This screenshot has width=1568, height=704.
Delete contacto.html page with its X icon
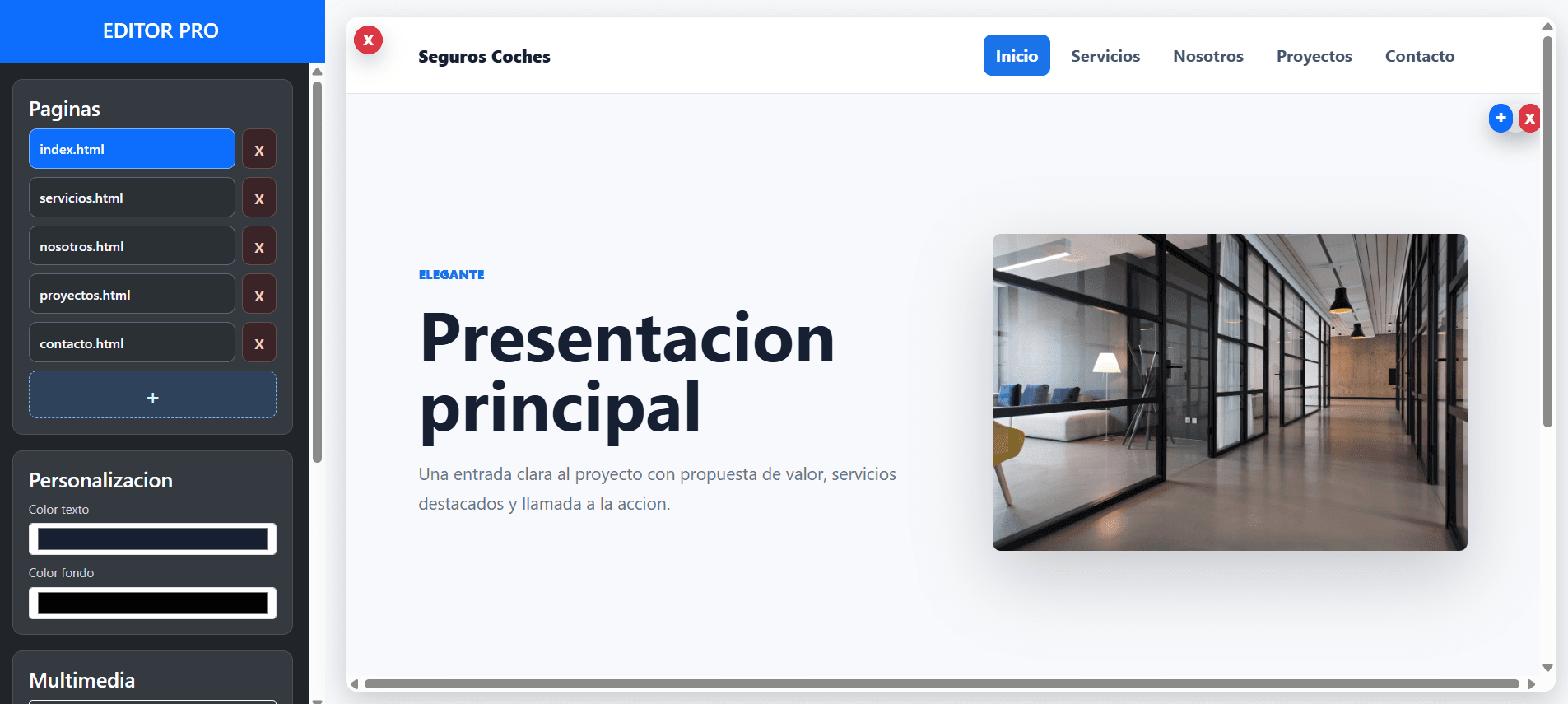point(259,343)
